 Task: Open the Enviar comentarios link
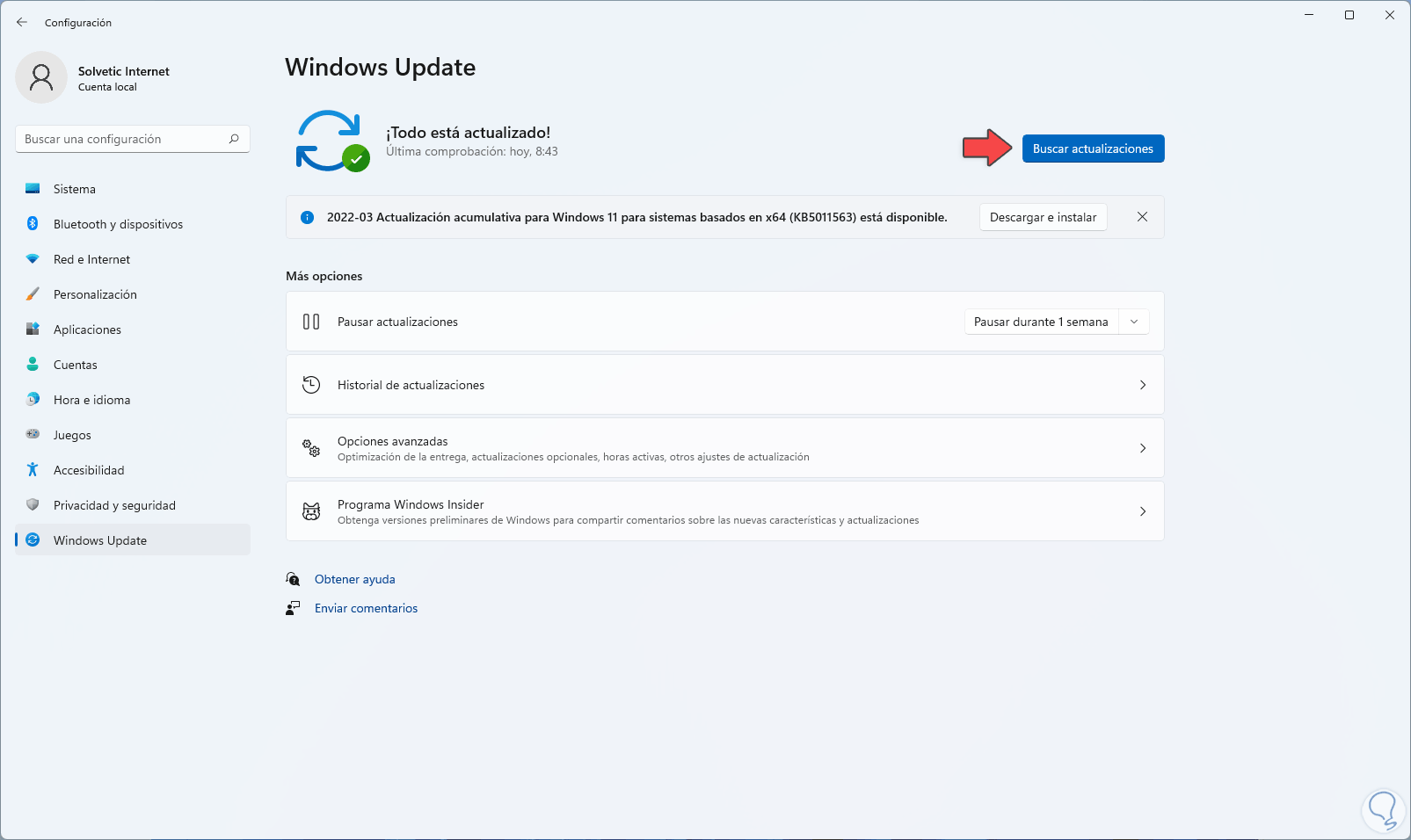point(367,608)
